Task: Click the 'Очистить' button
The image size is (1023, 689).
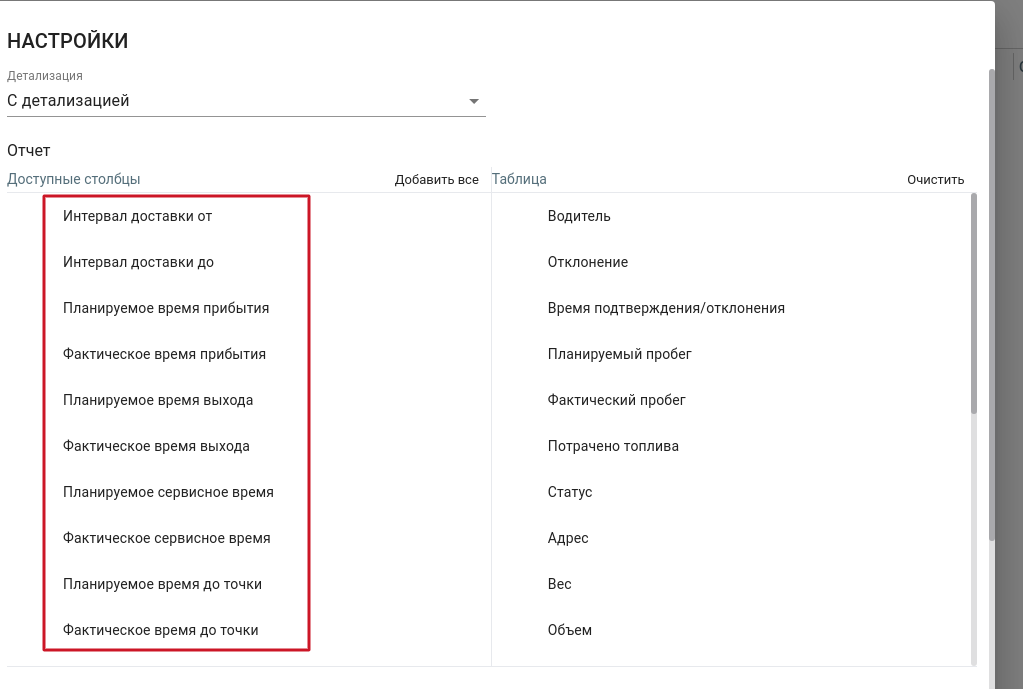Action: coord(935,180)
